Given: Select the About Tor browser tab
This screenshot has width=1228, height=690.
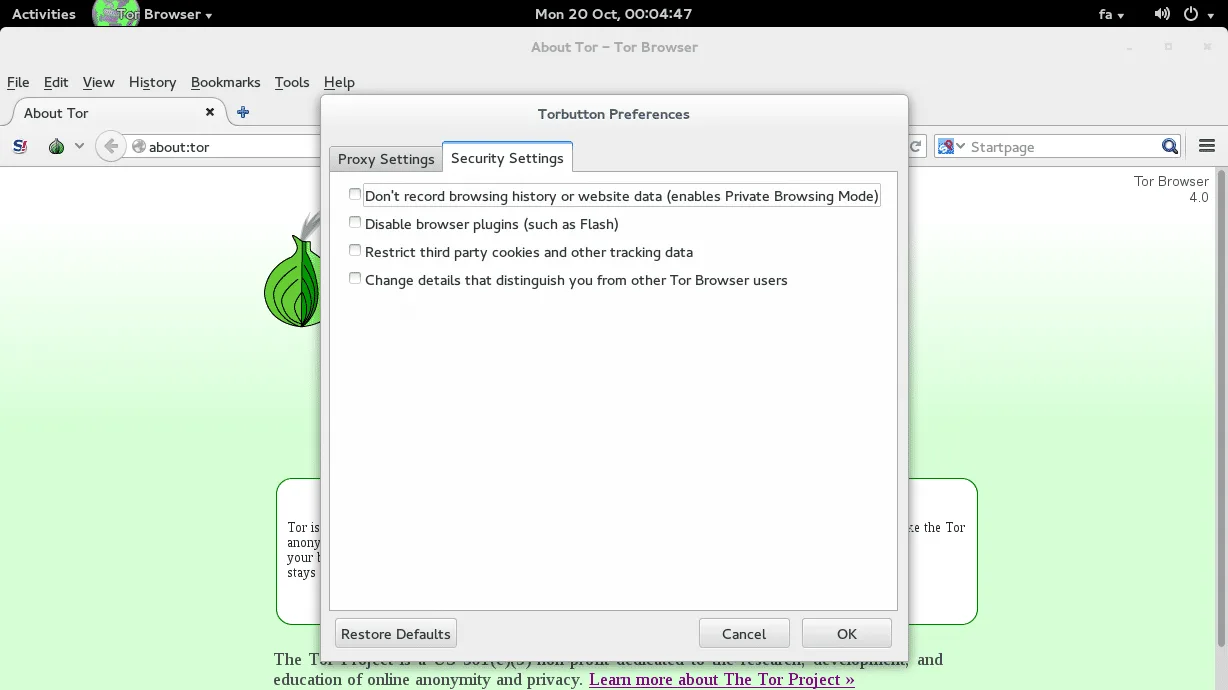Looking at the screenshot, I should (x=118, y=112).
